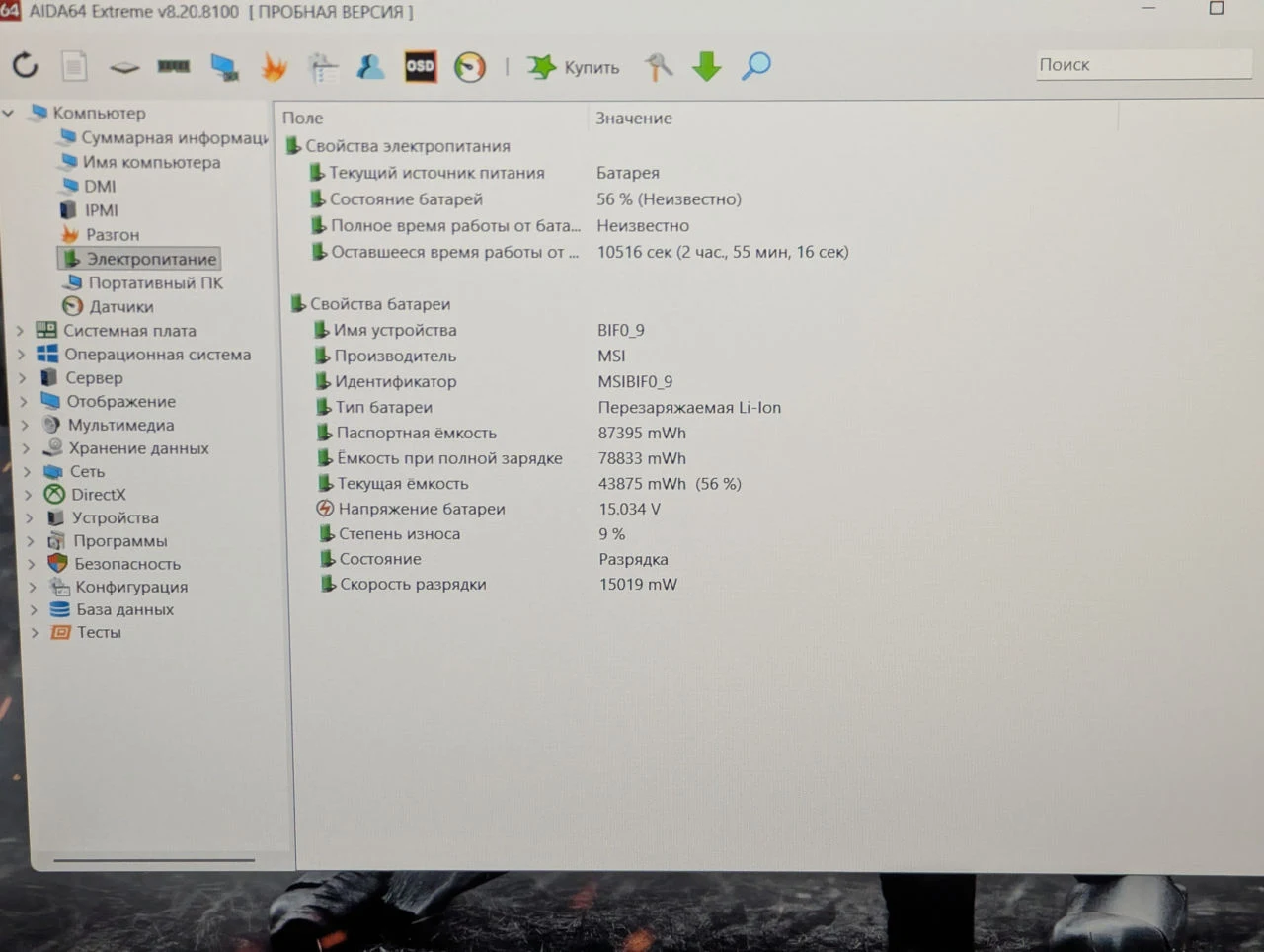This screenshot has width=1264, height=952.
Task: Collapse the Компьютер tree node
Action: (9, 113)
